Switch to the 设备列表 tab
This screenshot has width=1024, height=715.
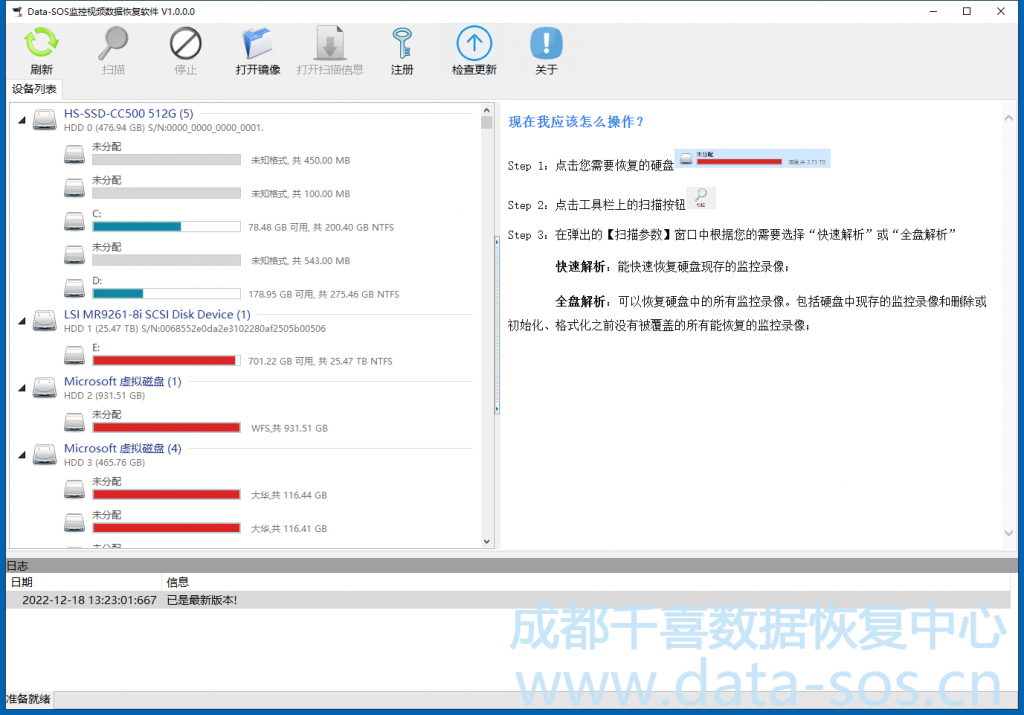click(34, 89)
